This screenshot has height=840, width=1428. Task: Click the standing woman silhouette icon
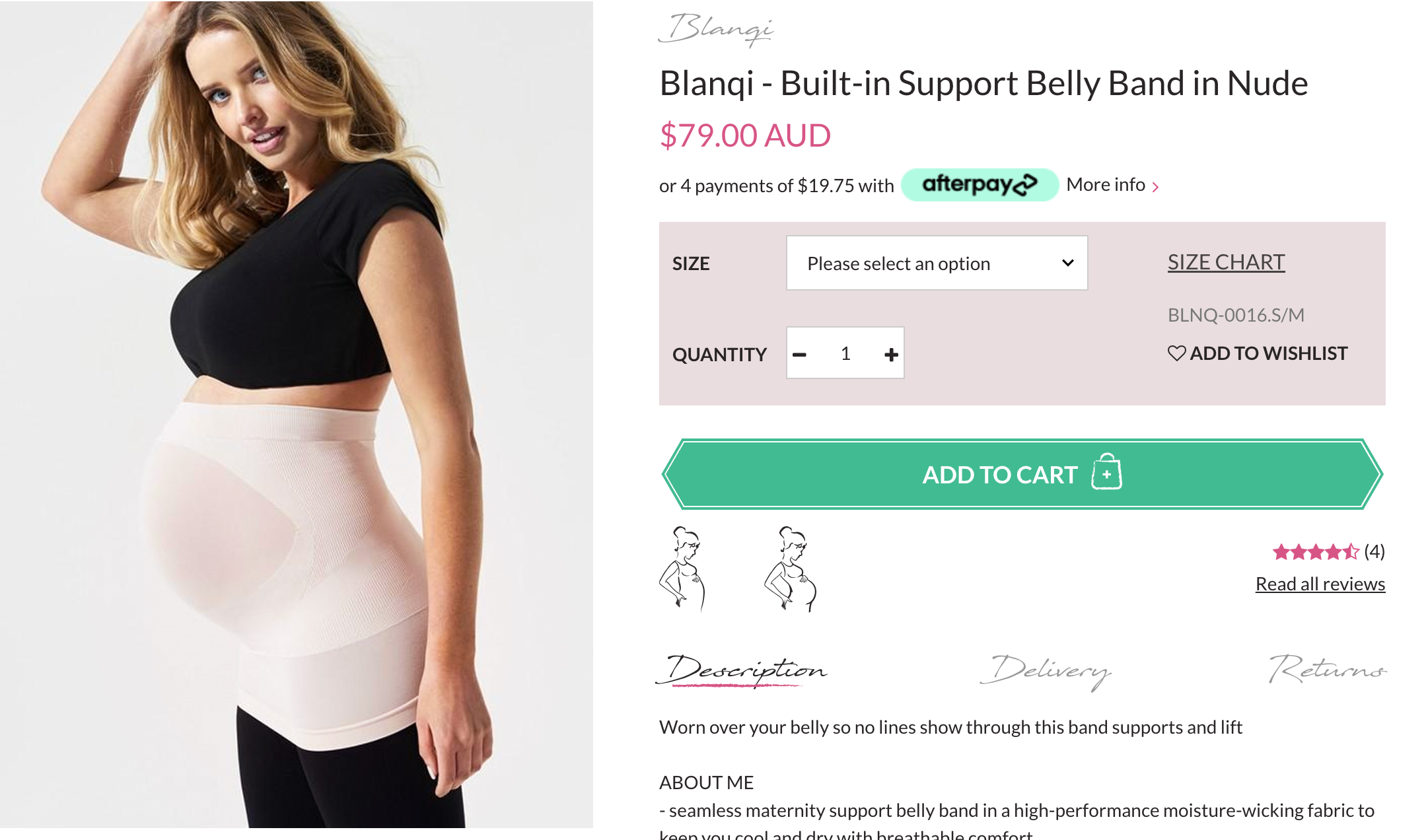coord(682,568)
